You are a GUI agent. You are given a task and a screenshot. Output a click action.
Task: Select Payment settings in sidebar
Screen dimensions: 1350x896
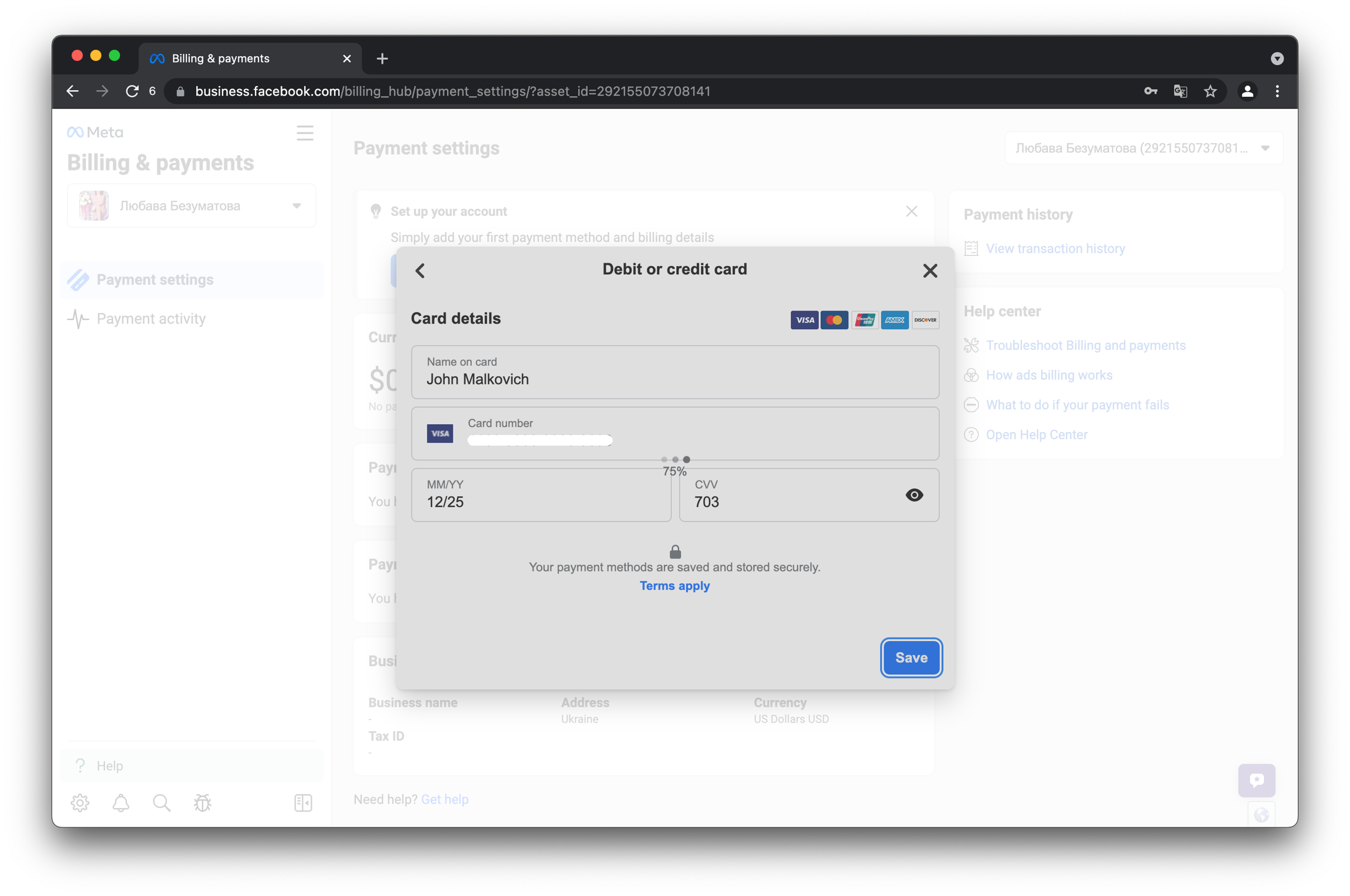[x=155, y=280]
